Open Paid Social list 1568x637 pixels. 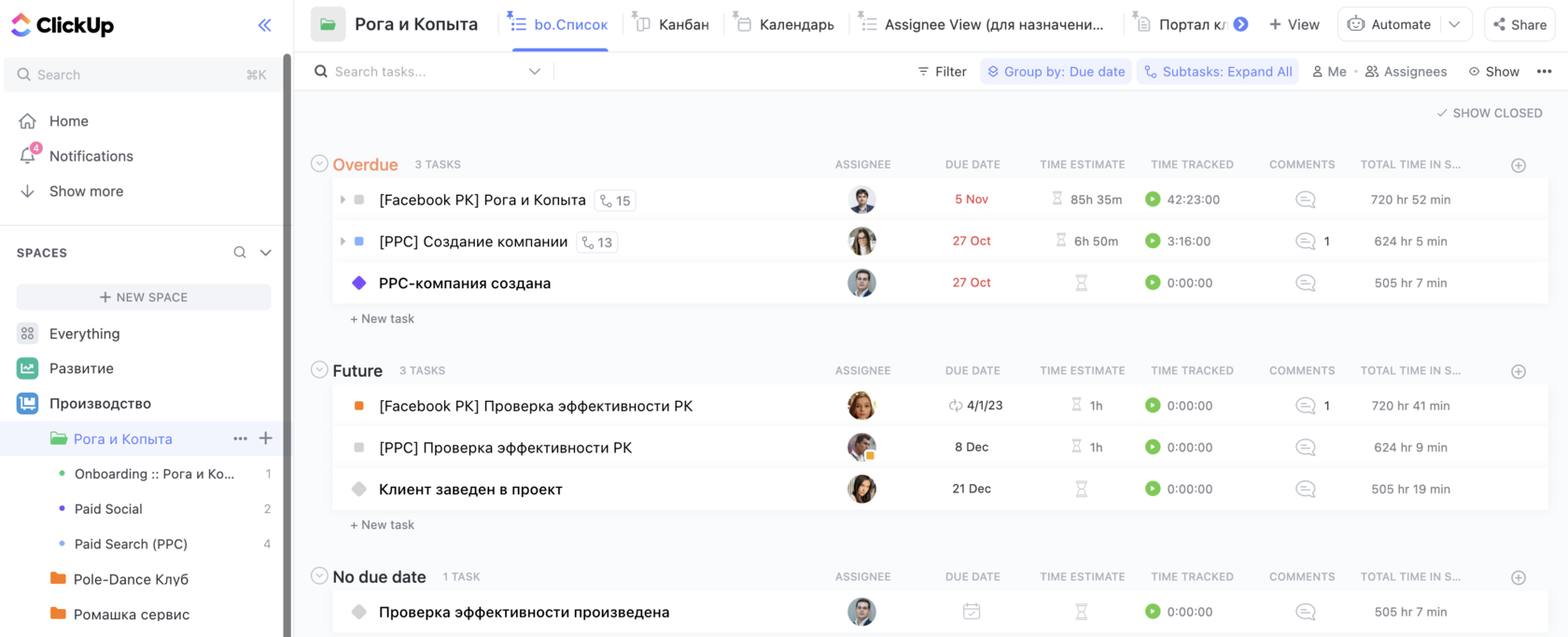point(108,509)
